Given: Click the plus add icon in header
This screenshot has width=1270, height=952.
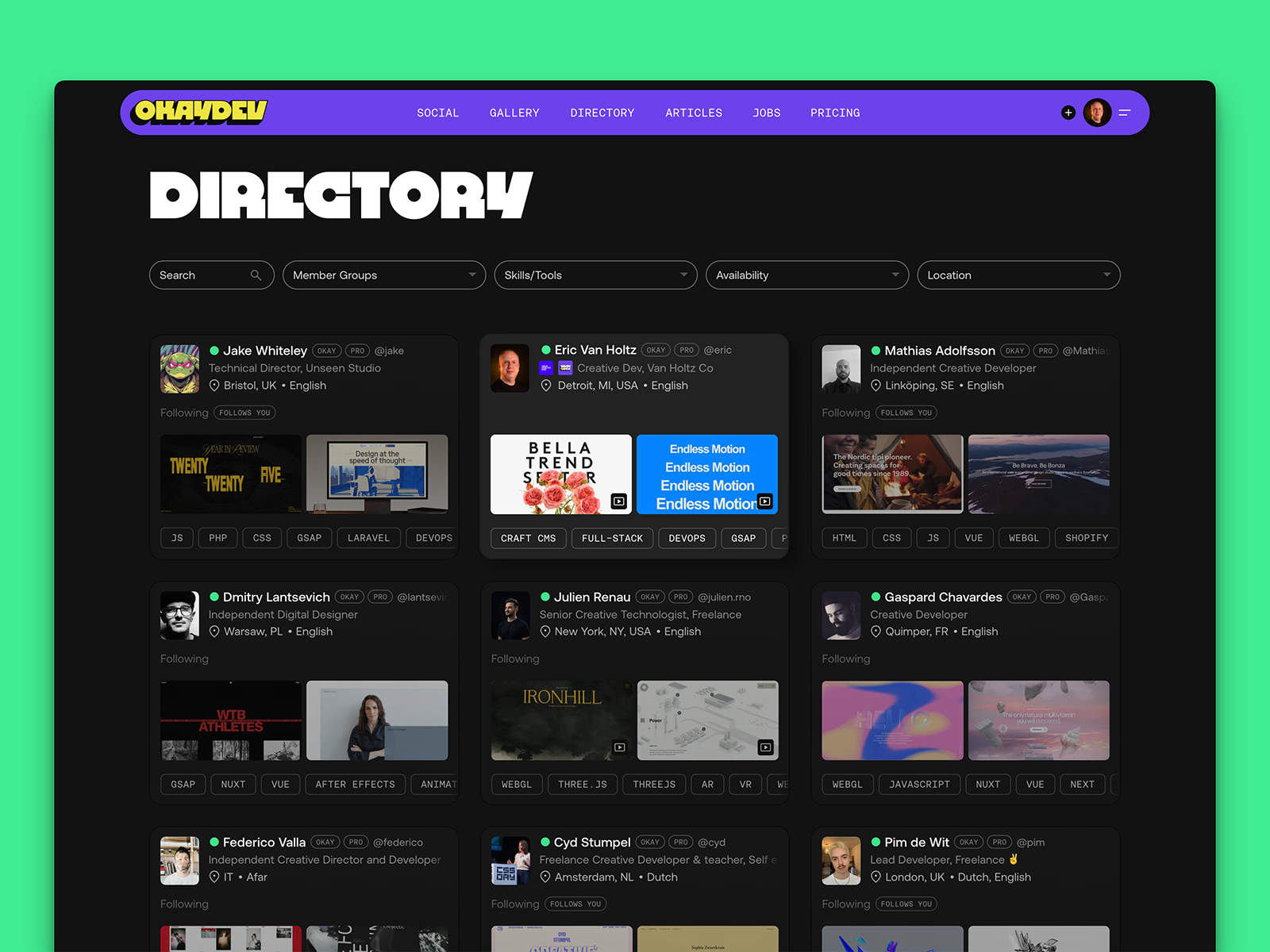Looking at the screenshot, I should tap(1068, 113).
